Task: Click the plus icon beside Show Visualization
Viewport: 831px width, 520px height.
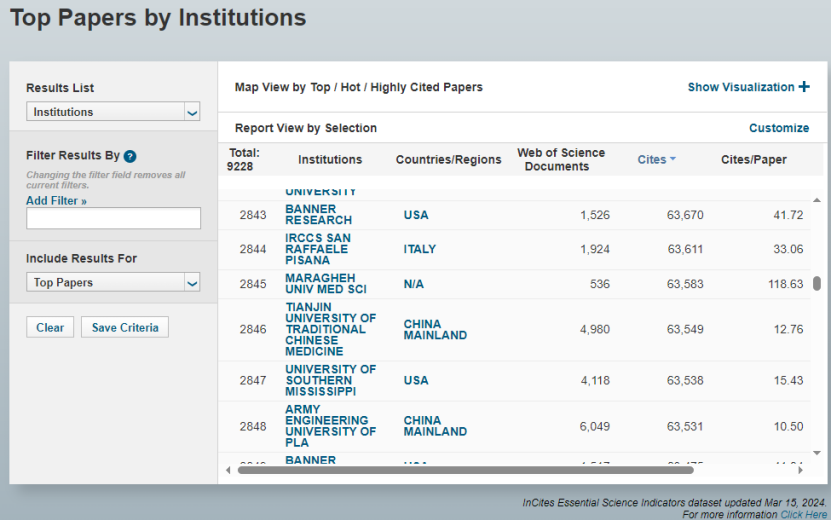Action: (804, 86)
